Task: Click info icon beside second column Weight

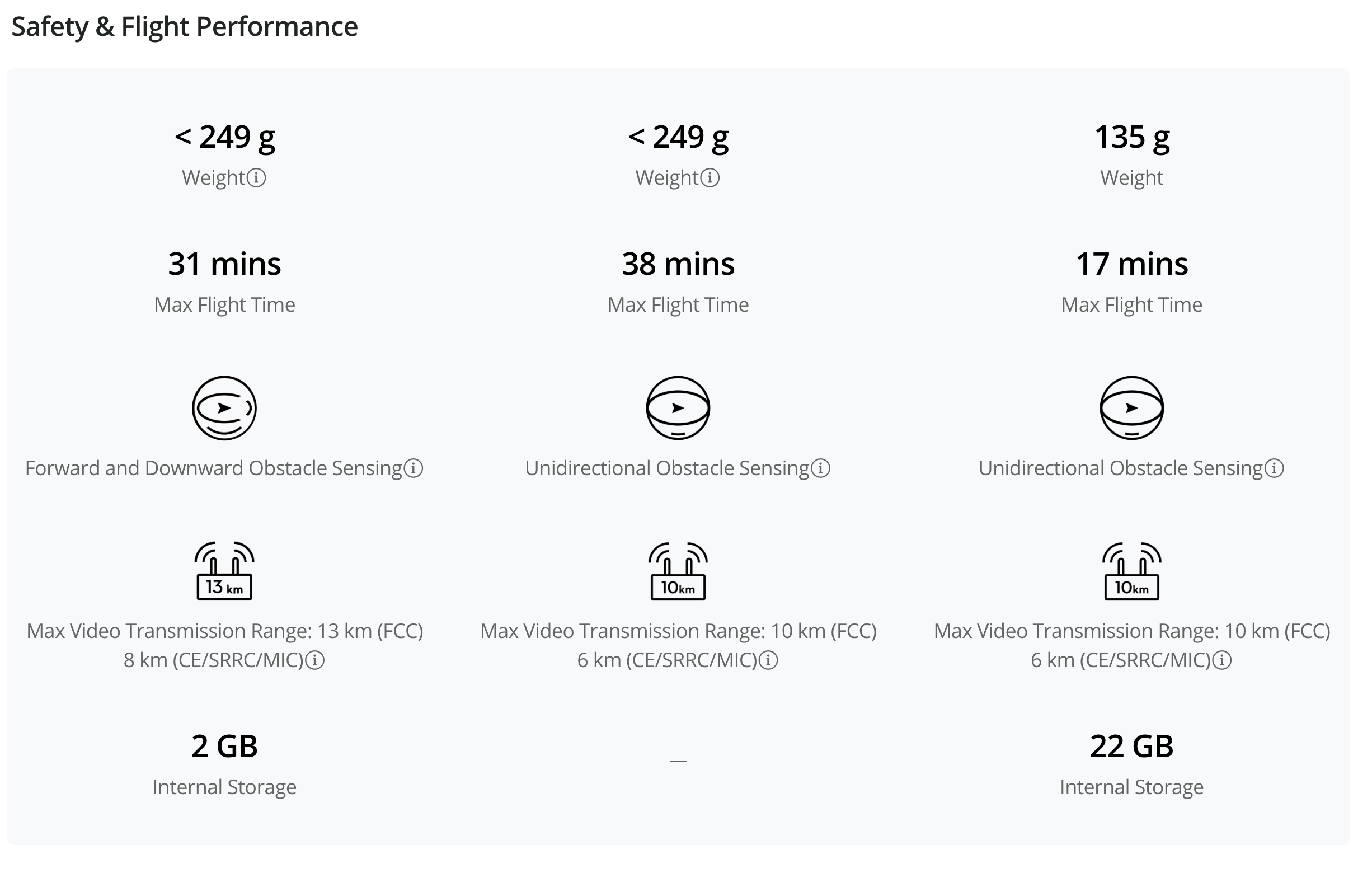Action: (x=710, y=179)
